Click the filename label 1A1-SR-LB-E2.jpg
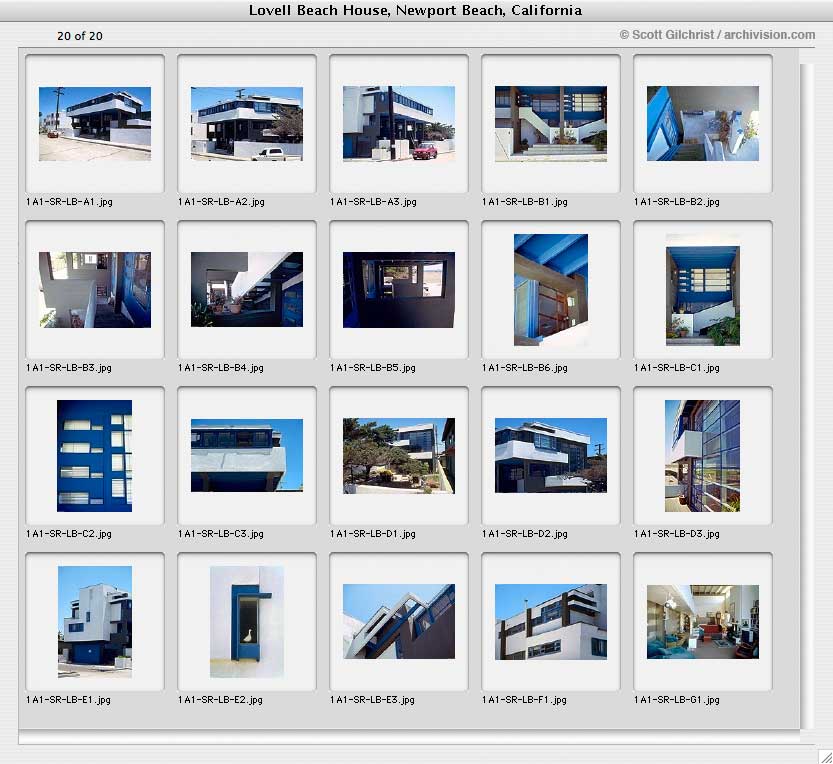Image resolution: width=833 pixels, height=764 pixels. pos(220,700)
